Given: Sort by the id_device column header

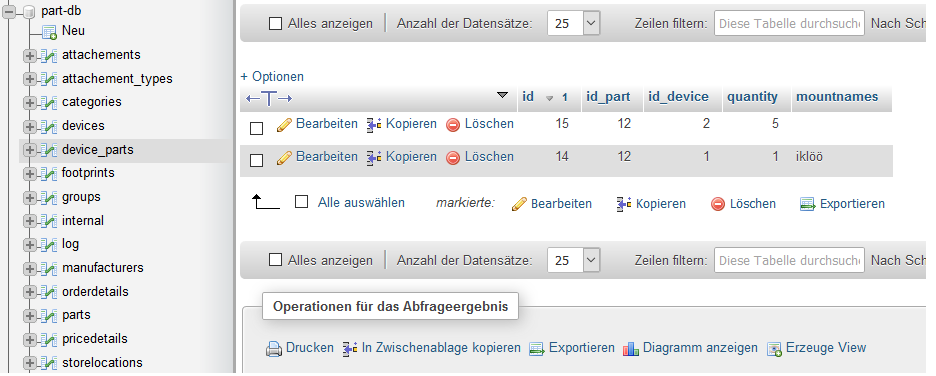Looking at the screenshot, I should [681, 97].
